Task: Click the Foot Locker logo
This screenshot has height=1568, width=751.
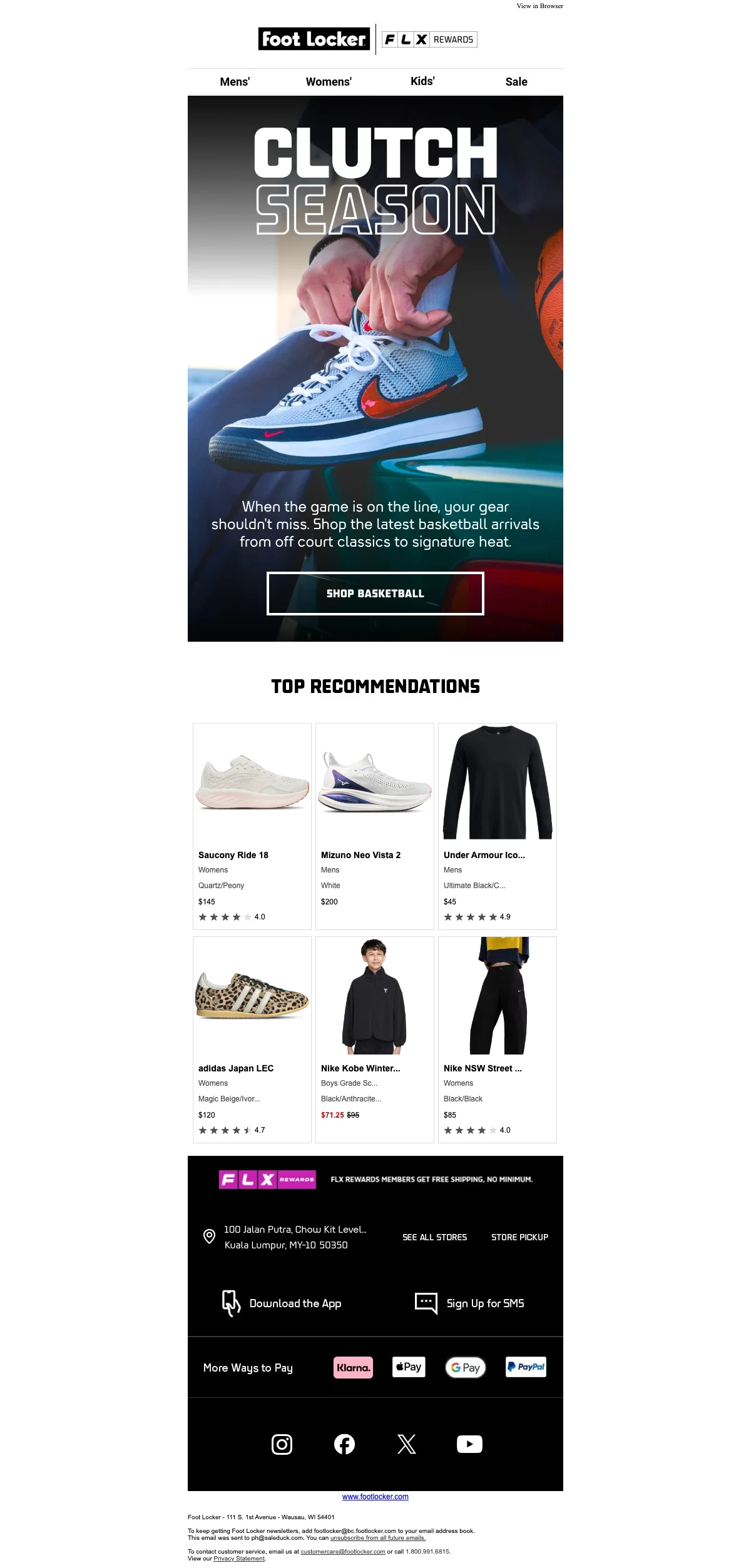Action: pyautogui.click(x=314, y=39)
